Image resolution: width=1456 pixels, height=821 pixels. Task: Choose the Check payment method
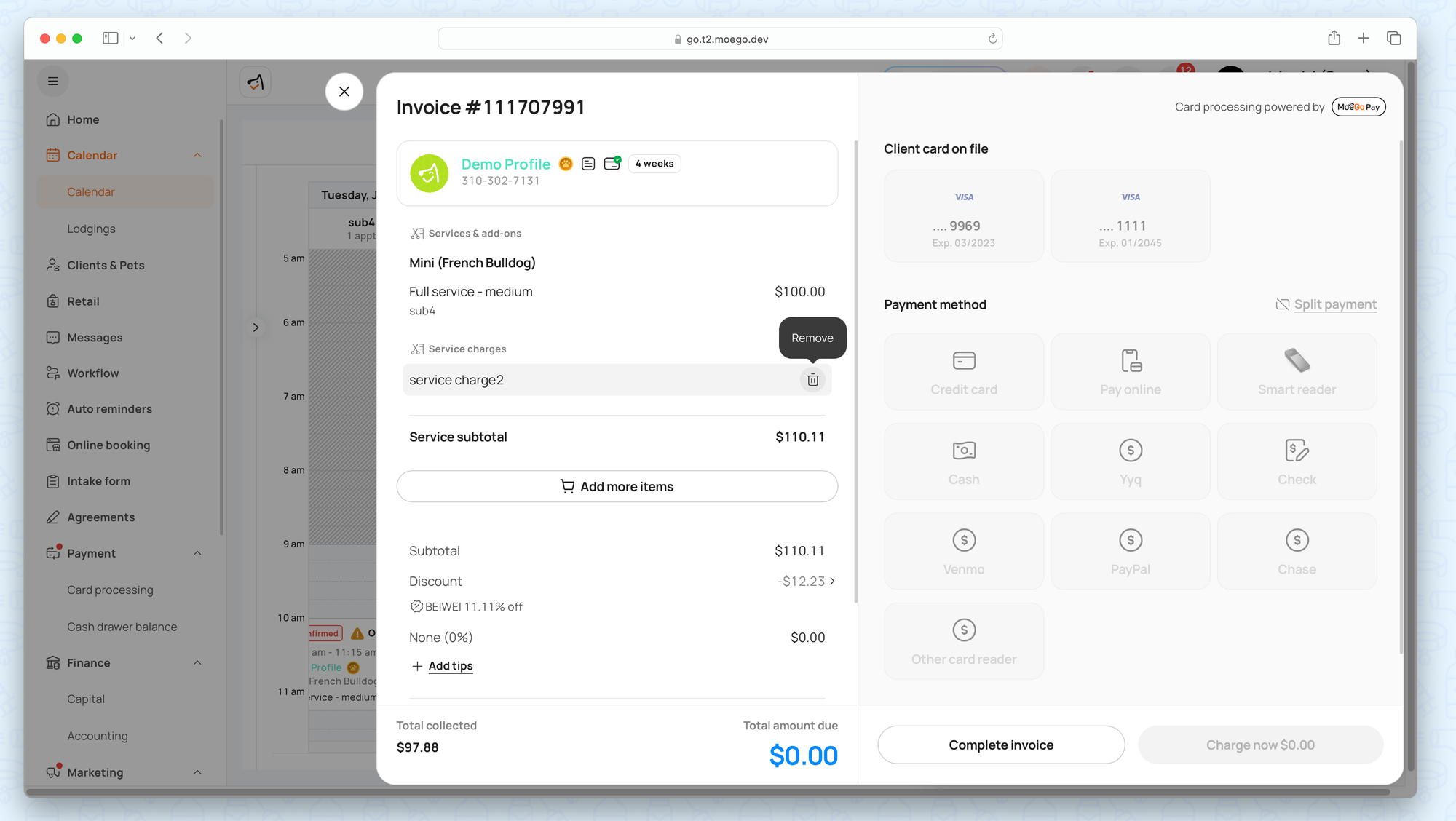coord(1297,461)
